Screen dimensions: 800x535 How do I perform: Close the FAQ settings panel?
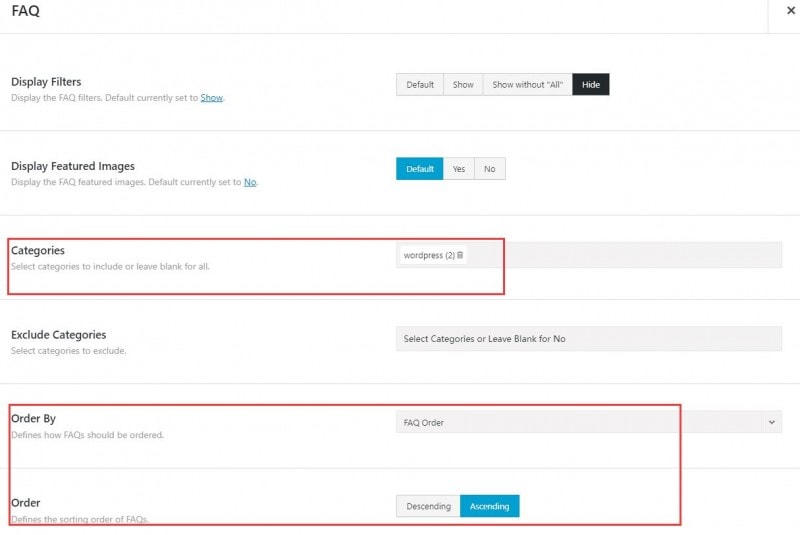pyautogui.click(x=790, y=10)
